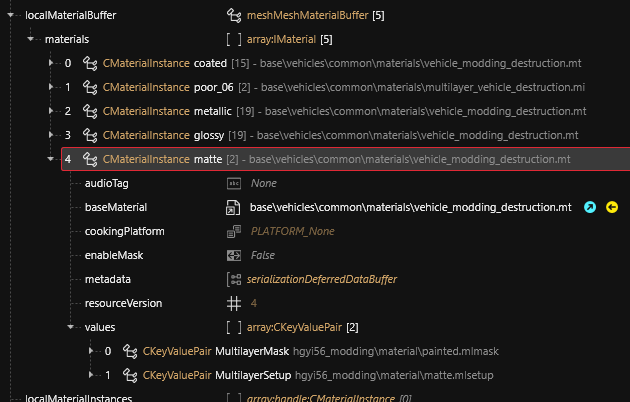
Task: Collapse the materials array node
Action: tap(33, 40)
